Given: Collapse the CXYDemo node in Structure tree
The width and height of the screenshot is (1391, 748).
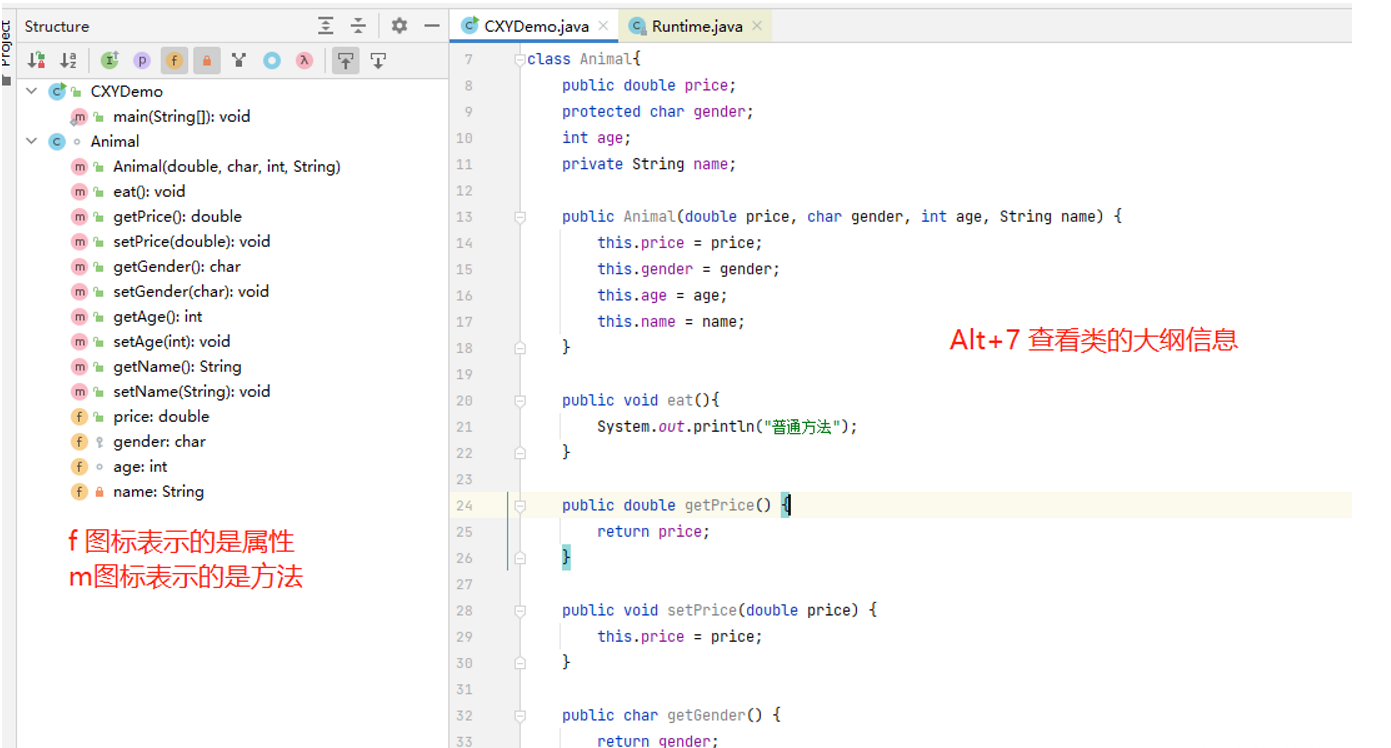Looking at the screenshot, I should point(32,91).
